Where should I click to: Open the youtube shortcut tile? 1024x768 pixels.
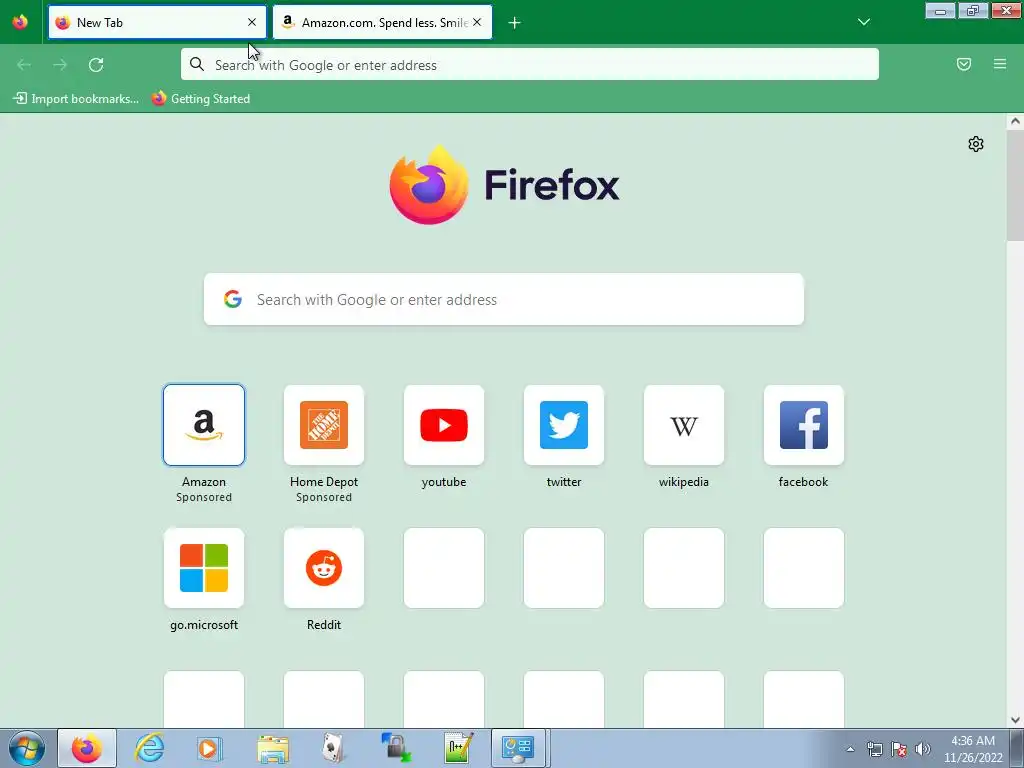(444, 425)
